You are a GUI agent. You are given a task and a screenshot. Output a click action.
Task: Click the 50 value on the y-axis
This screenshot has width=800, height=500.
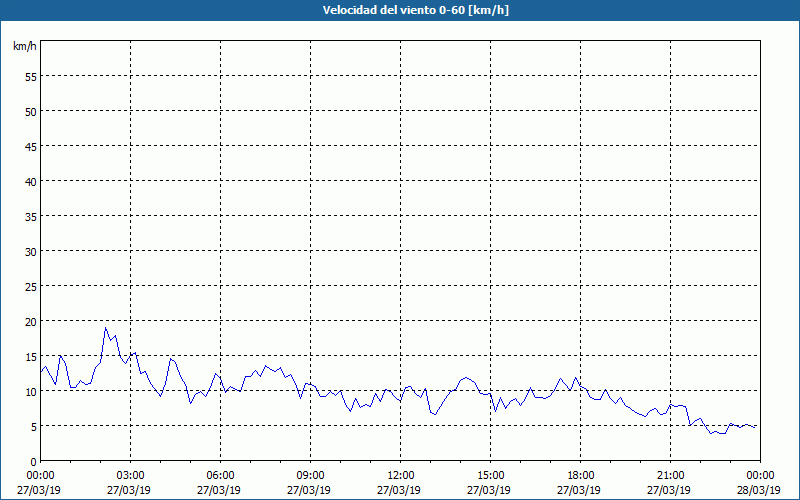(x=31, y=112)
